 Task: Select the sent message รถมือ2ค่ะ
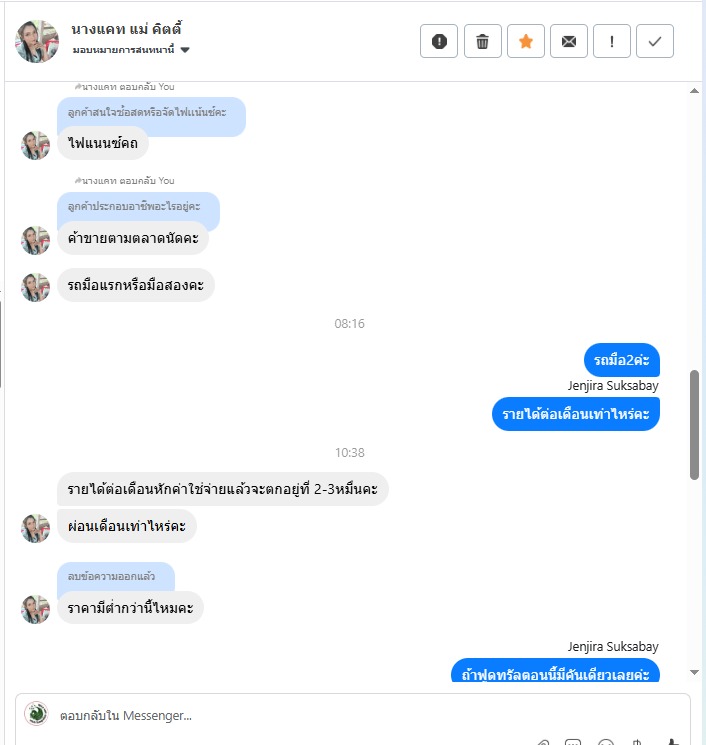click(x=621, y=360)
